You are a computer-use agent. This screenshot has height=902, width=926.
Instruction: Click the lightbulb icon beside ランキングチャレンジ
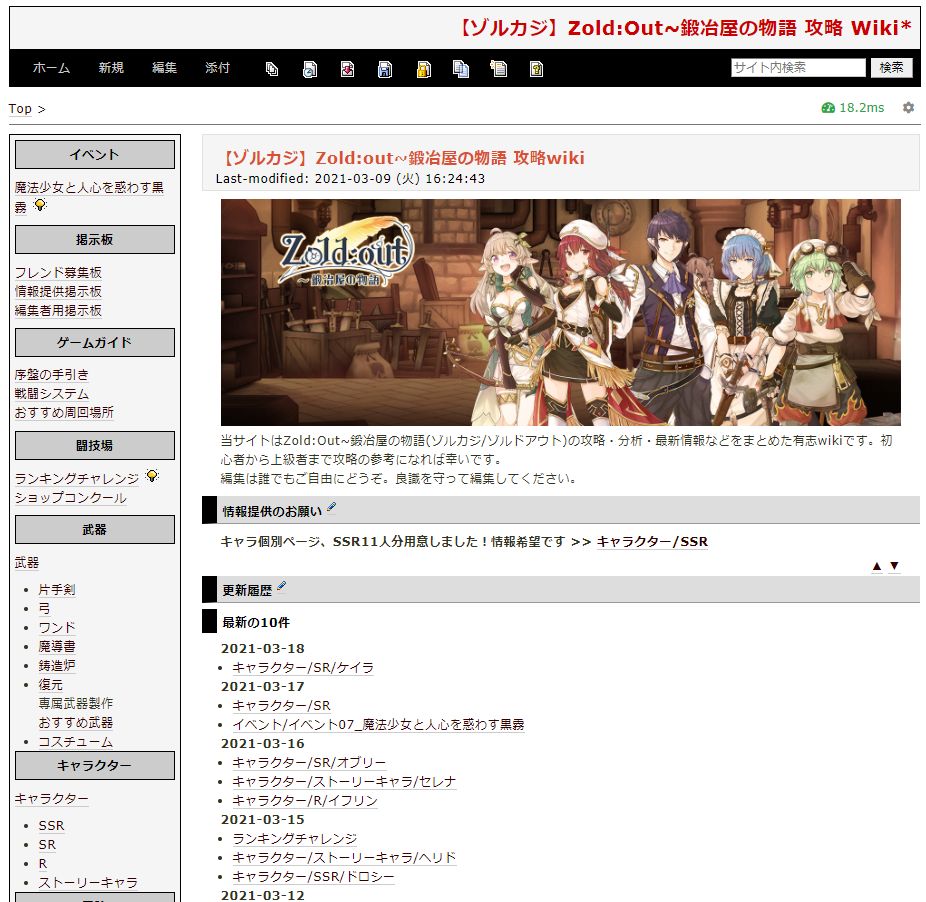tap(152, 476)
